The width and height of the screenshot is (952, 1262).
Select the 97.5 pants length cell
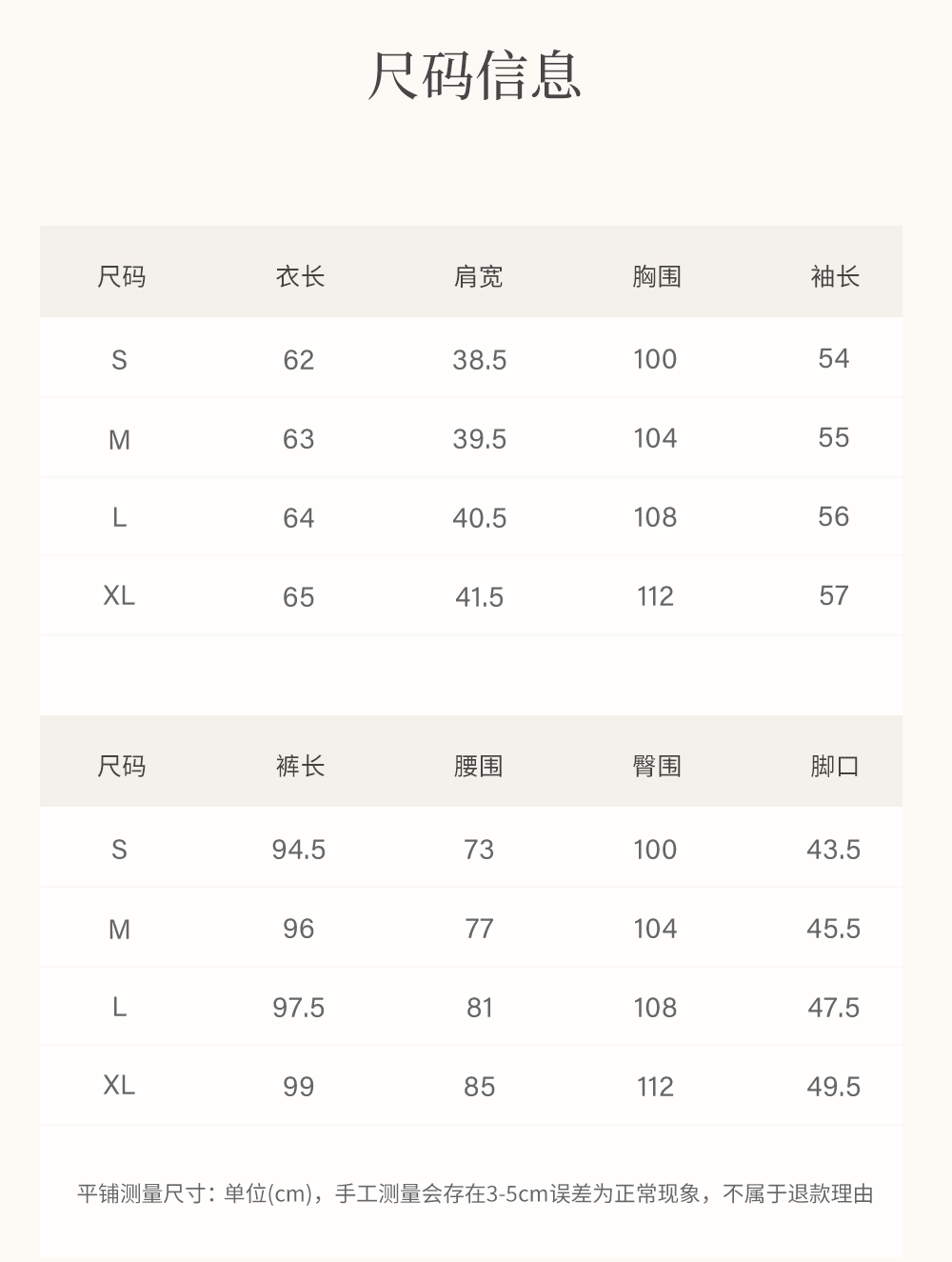[x=299, y=1008]
